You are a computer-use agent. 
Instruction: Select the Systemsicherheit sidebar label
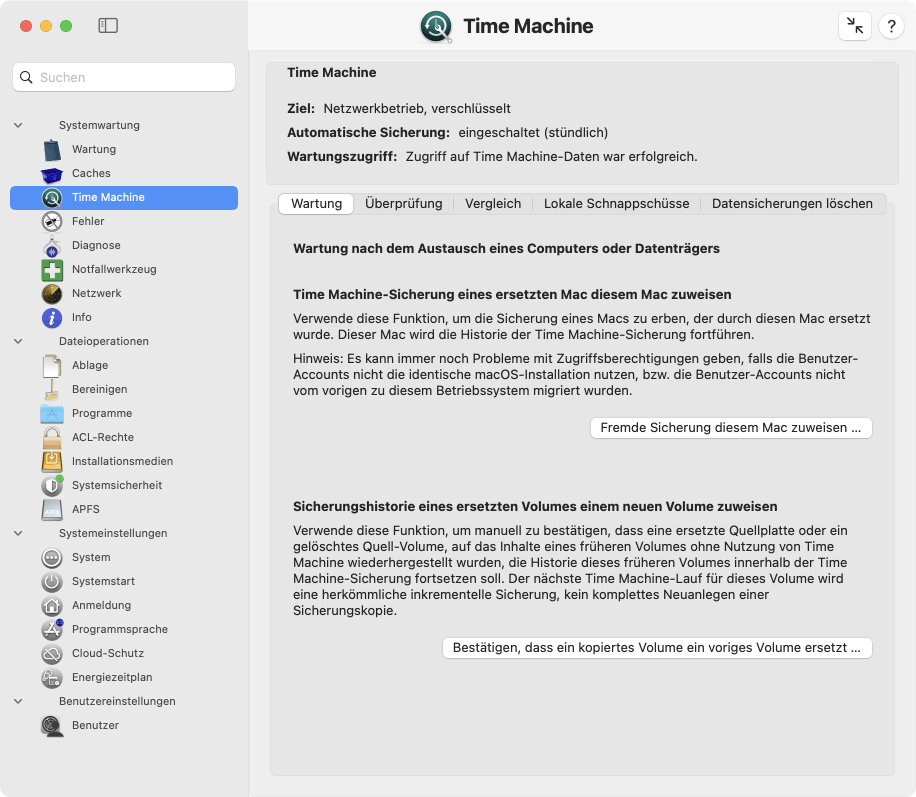pyautogui.click(x=117, y=485)
